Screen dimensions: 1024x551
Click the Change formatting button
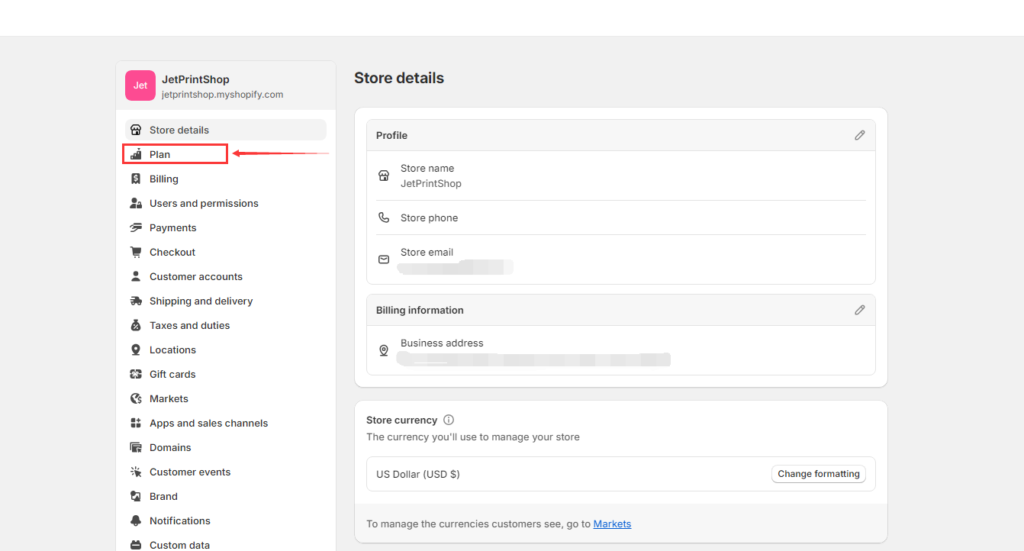click(x=818, y=474)
